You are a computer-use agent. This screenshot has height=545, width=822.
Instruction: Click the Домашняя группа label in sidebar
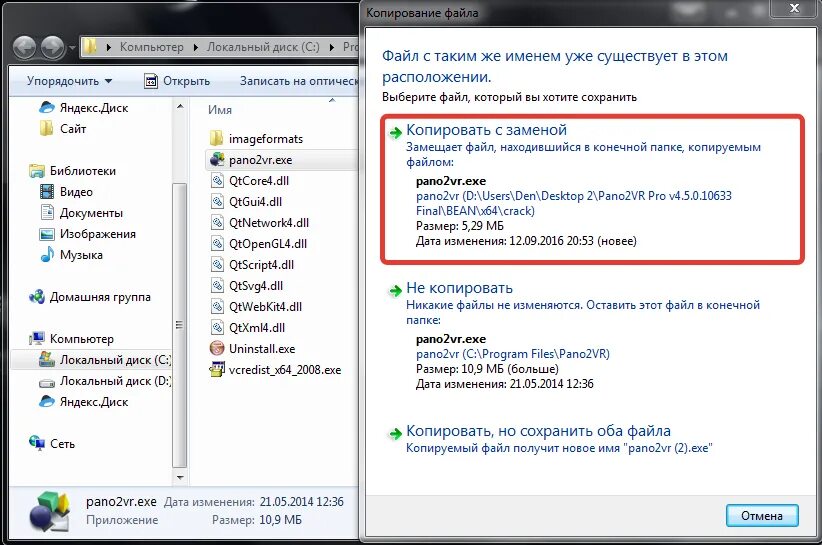pyautogui.click(x=100, y=297)
